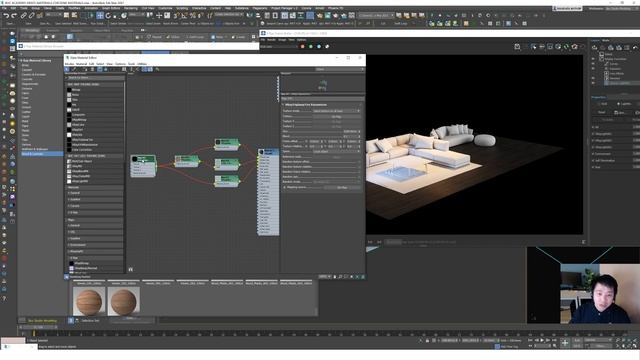Toggle Exposure layer eye icon

[x=593, y=69]
